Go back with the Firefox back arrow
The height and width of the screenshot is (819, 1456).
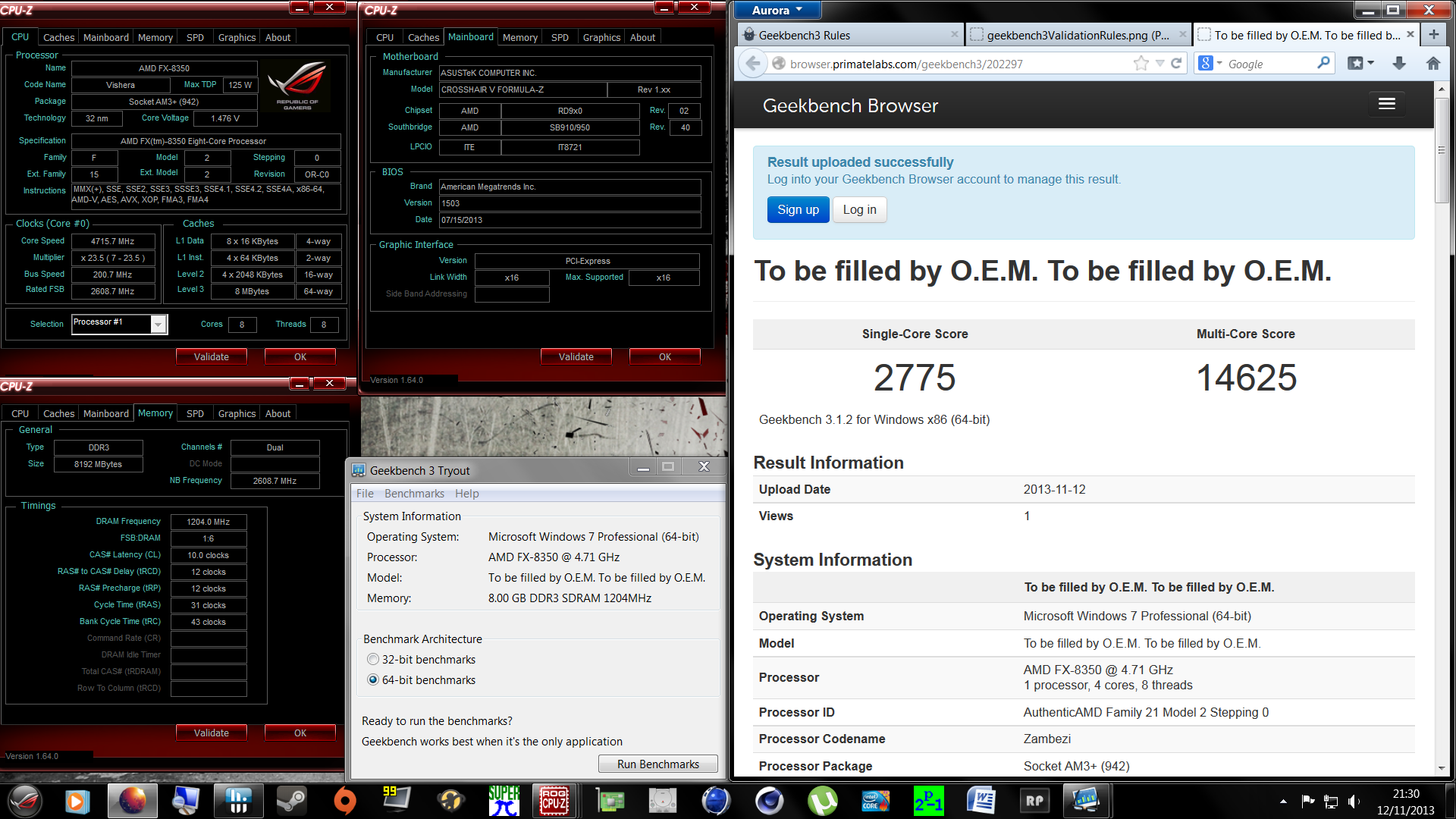click(x=752, y=64)
